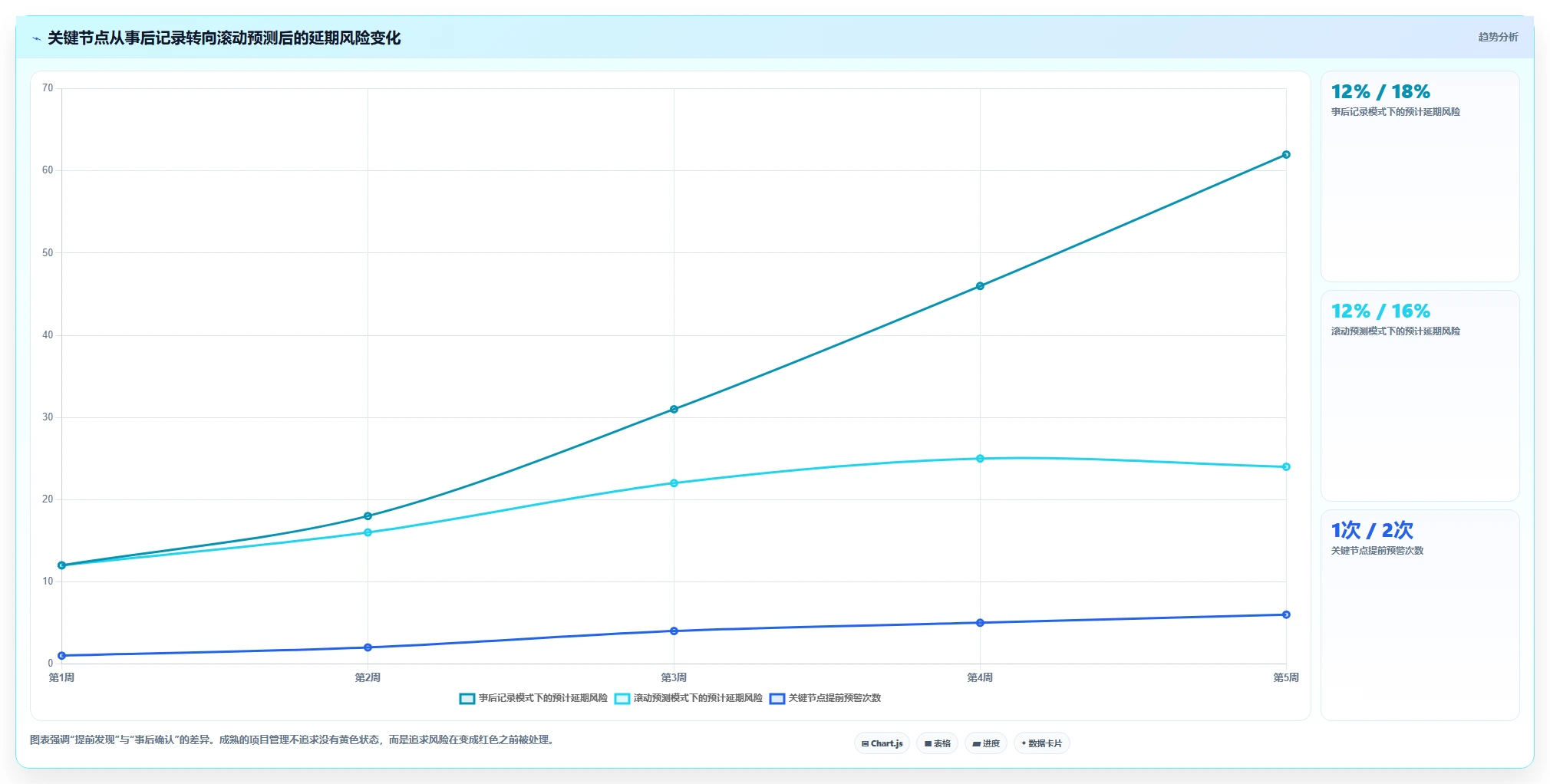
Task: Toggle the 滚动预测模式下的预计延期风险 legend swatch
Action: click(x=622, y=698)
